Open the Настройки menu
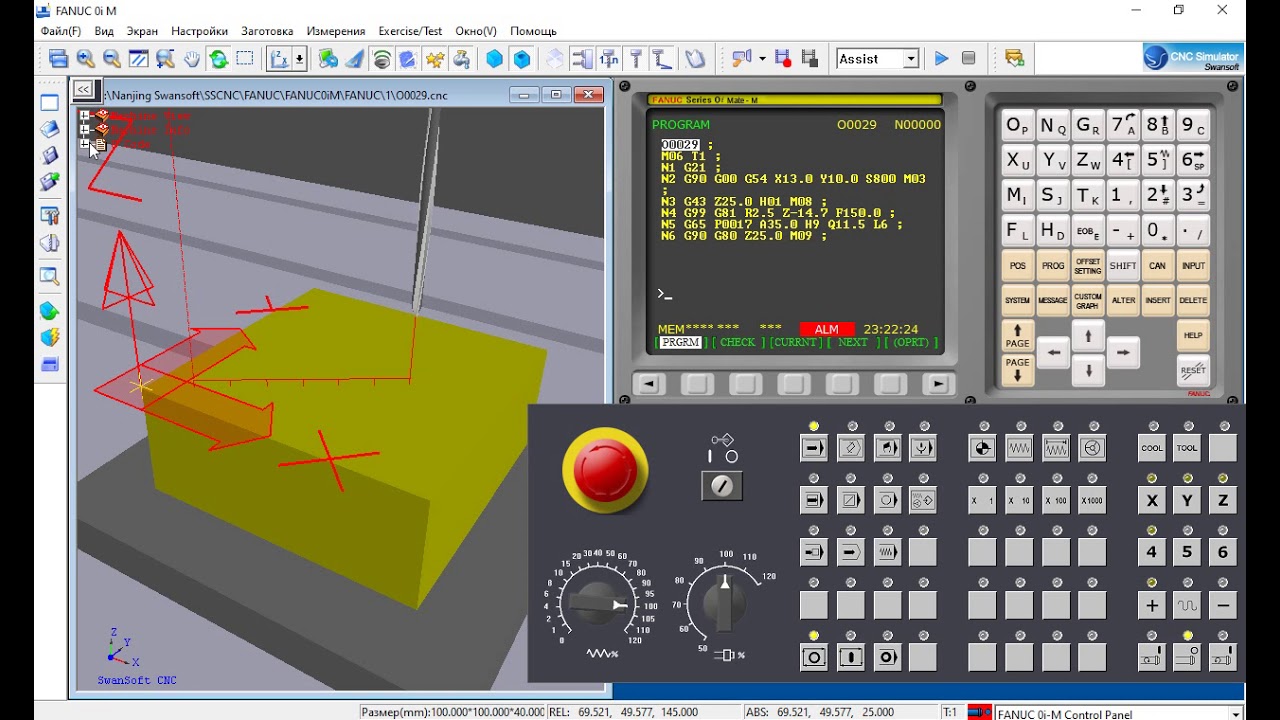The width and height of the screenshot is (1280, 720). (199, 31)
